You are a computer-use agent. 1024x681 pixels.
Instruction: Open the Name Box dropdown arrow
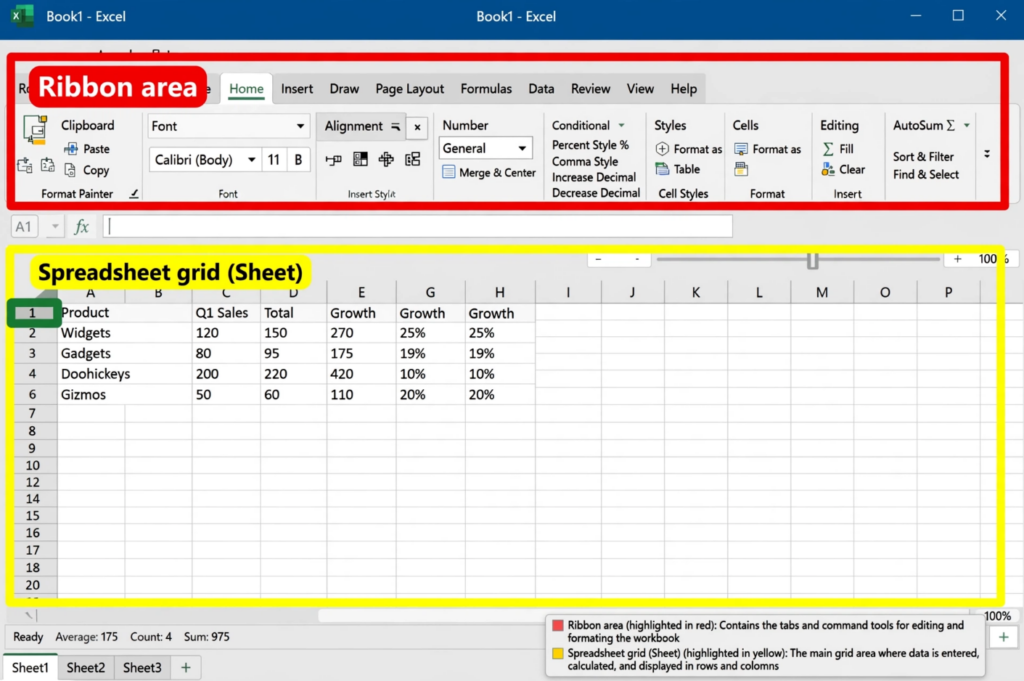click(x=55, y=227)
